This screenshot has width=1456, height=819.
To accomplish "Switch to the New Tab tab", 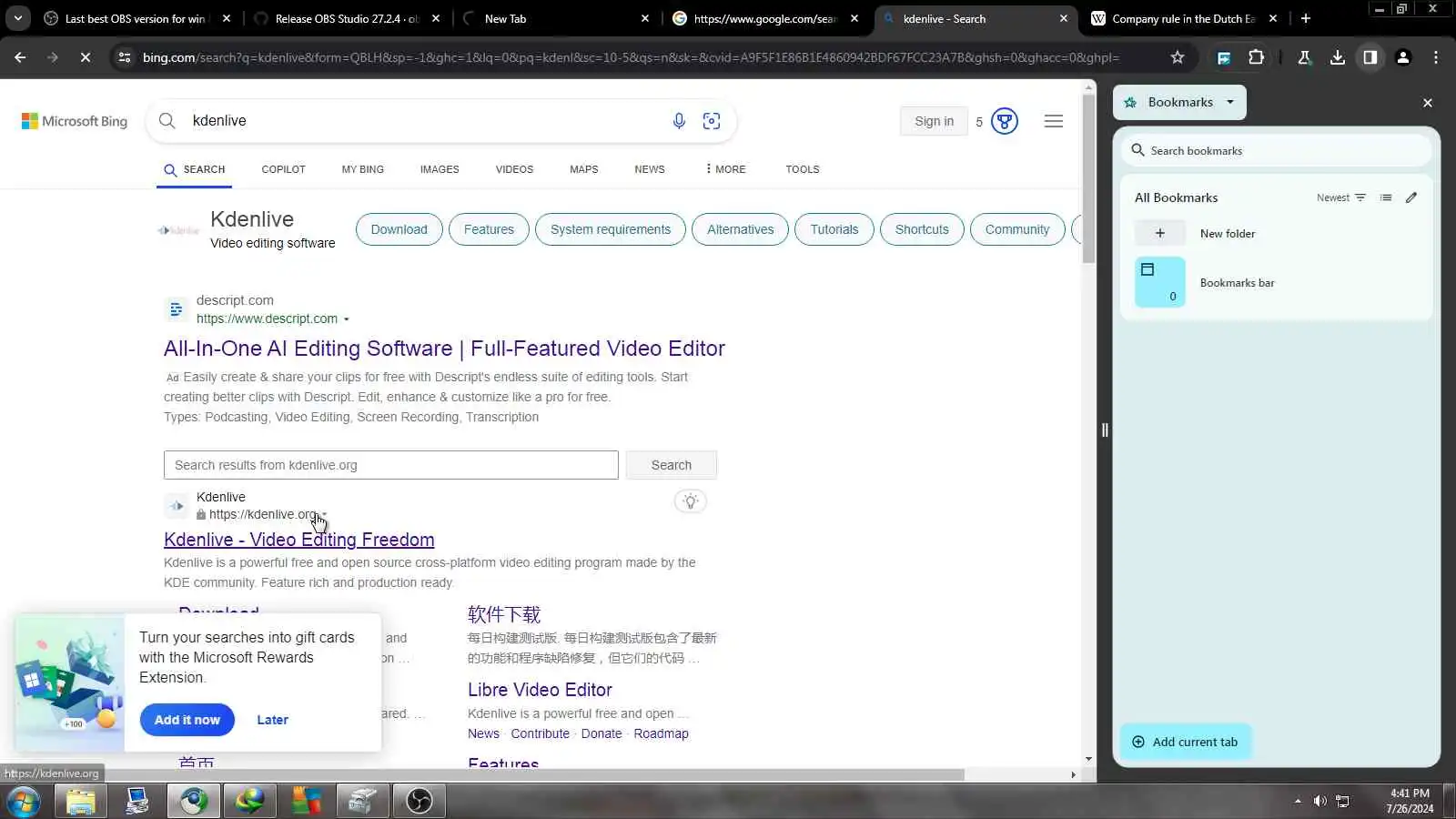I will click(556, 18).
